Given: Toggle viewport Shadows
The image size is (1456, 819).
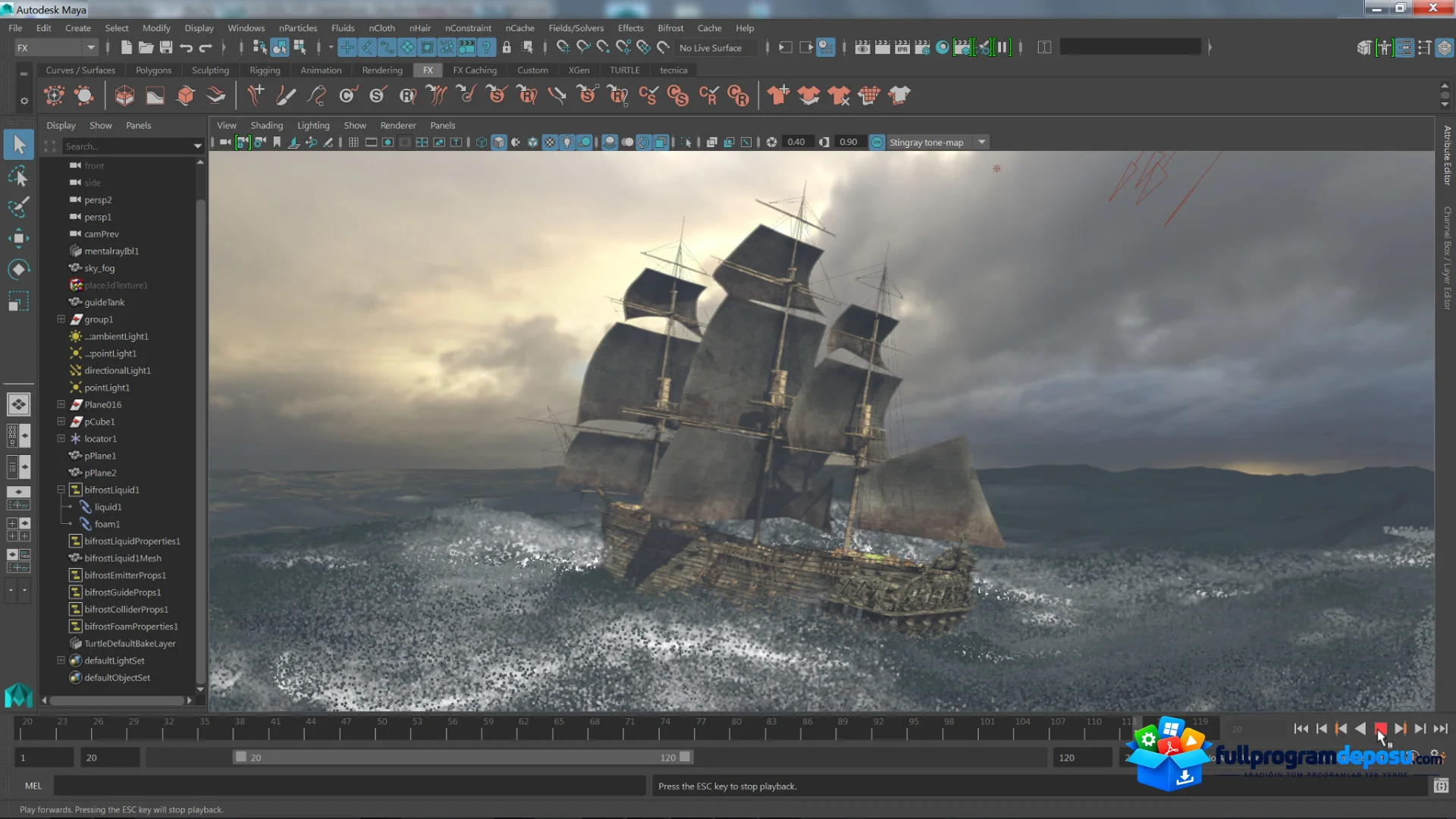Looking at the screenshot, I should coord(585,142).
